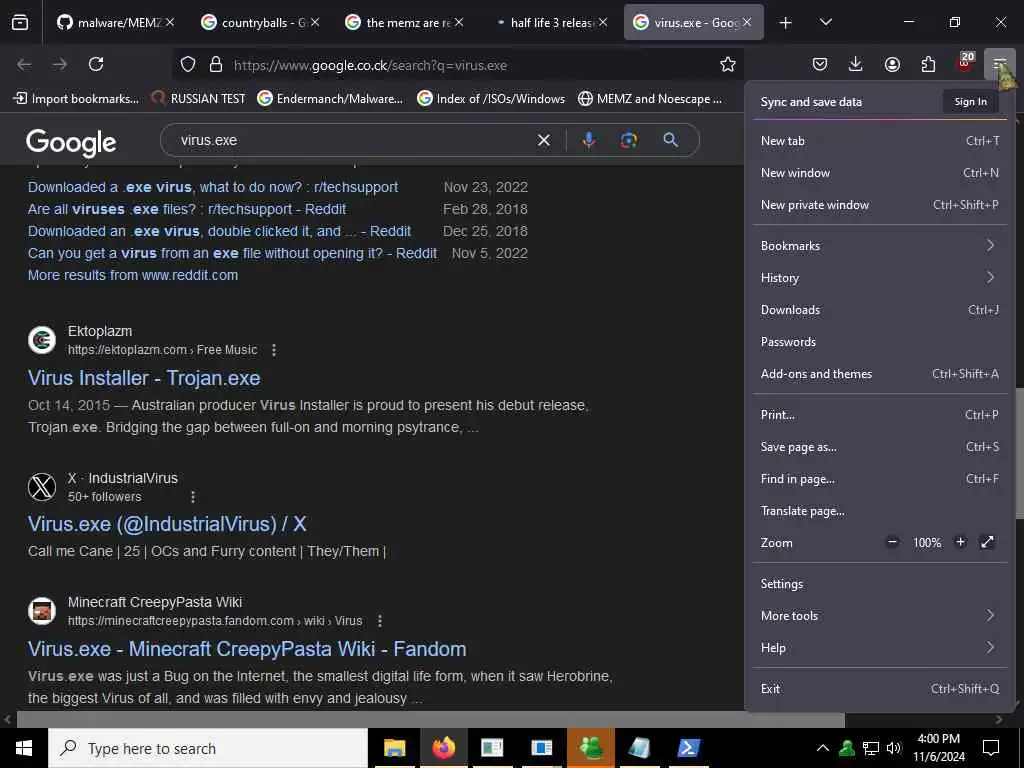Clear the Google search box

(x=543, y=140)
